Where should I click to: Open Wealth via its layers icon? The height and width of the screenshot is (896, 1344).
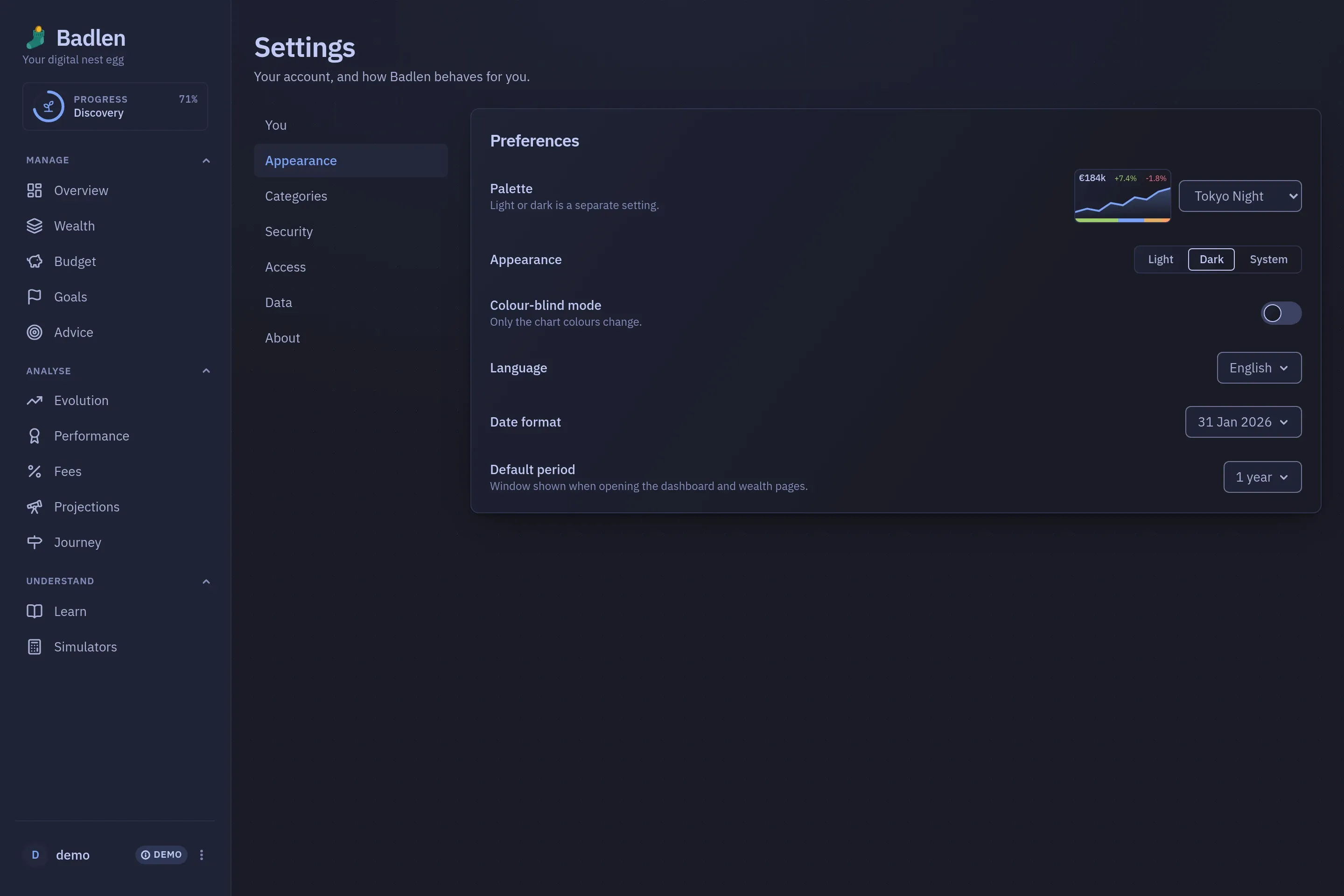tap(34, 226)
